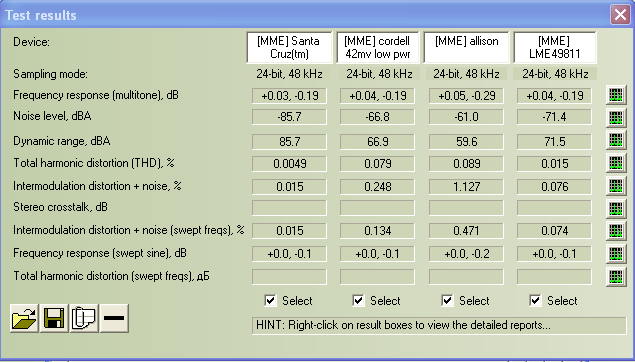Viewport: 635px width, 362px height.
Task: Click allison IMD + noise value 1.127
Action: [x=466, y=187]
